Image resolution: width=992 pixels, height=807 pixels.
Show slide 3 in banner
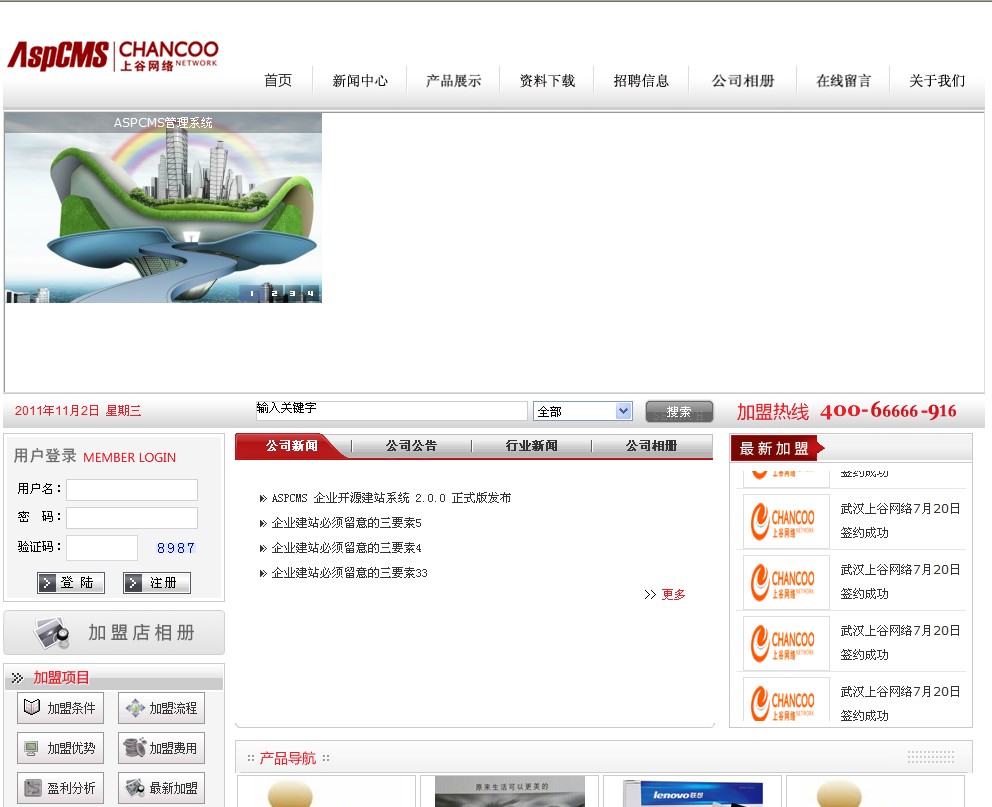(x=292, y=293)
